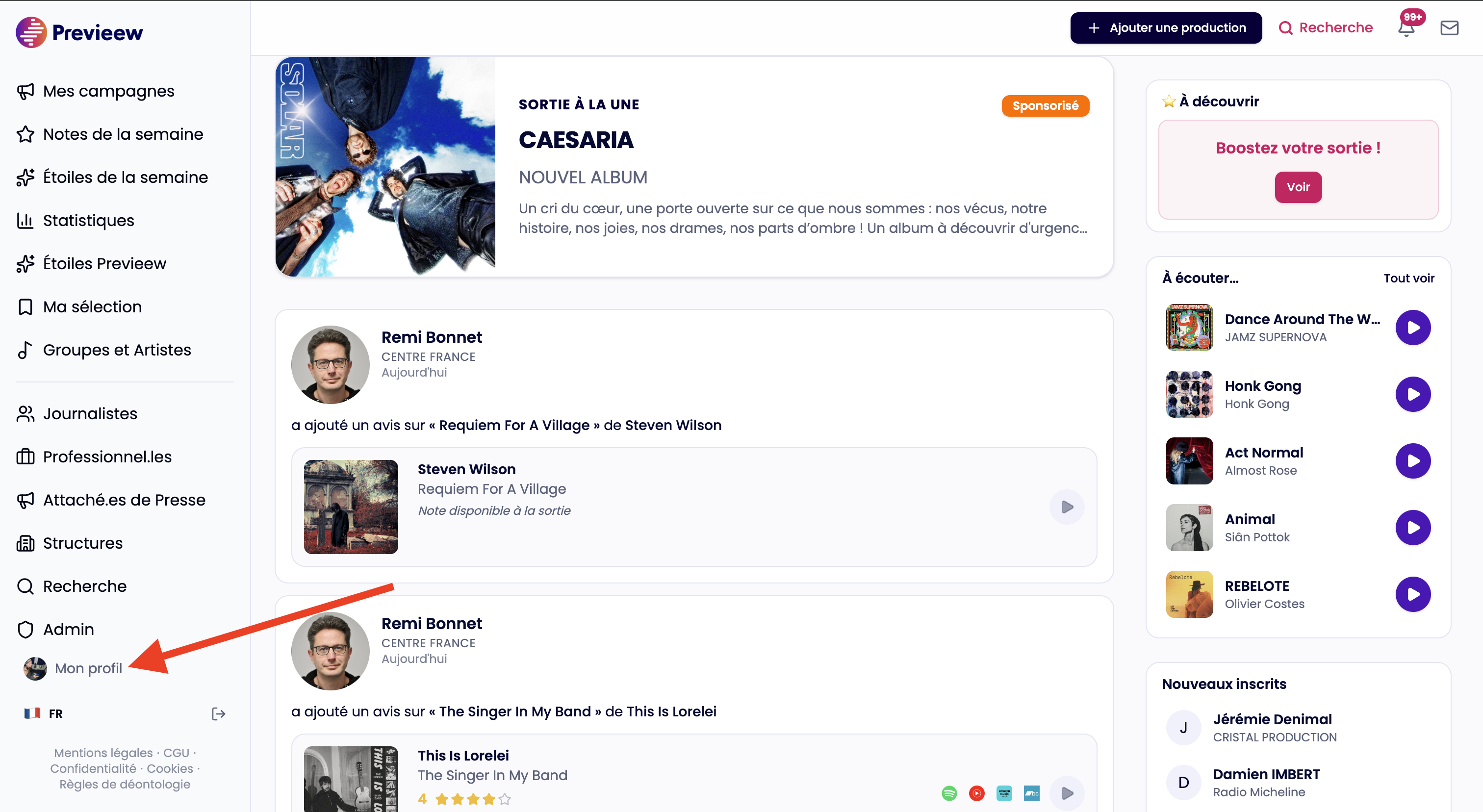Screen dimensions: 1483x812
Task: Open REBELOTE album thumbnail
Action: [1189, 594]
